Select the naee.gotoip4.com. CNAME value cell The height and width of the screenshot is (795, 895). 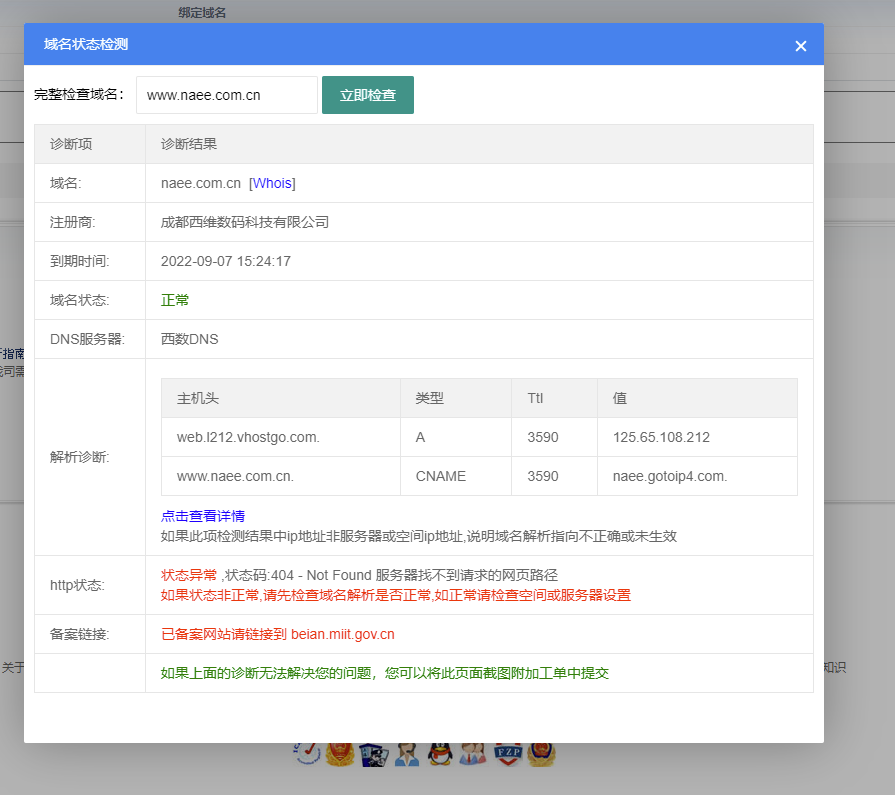(669, 476)
